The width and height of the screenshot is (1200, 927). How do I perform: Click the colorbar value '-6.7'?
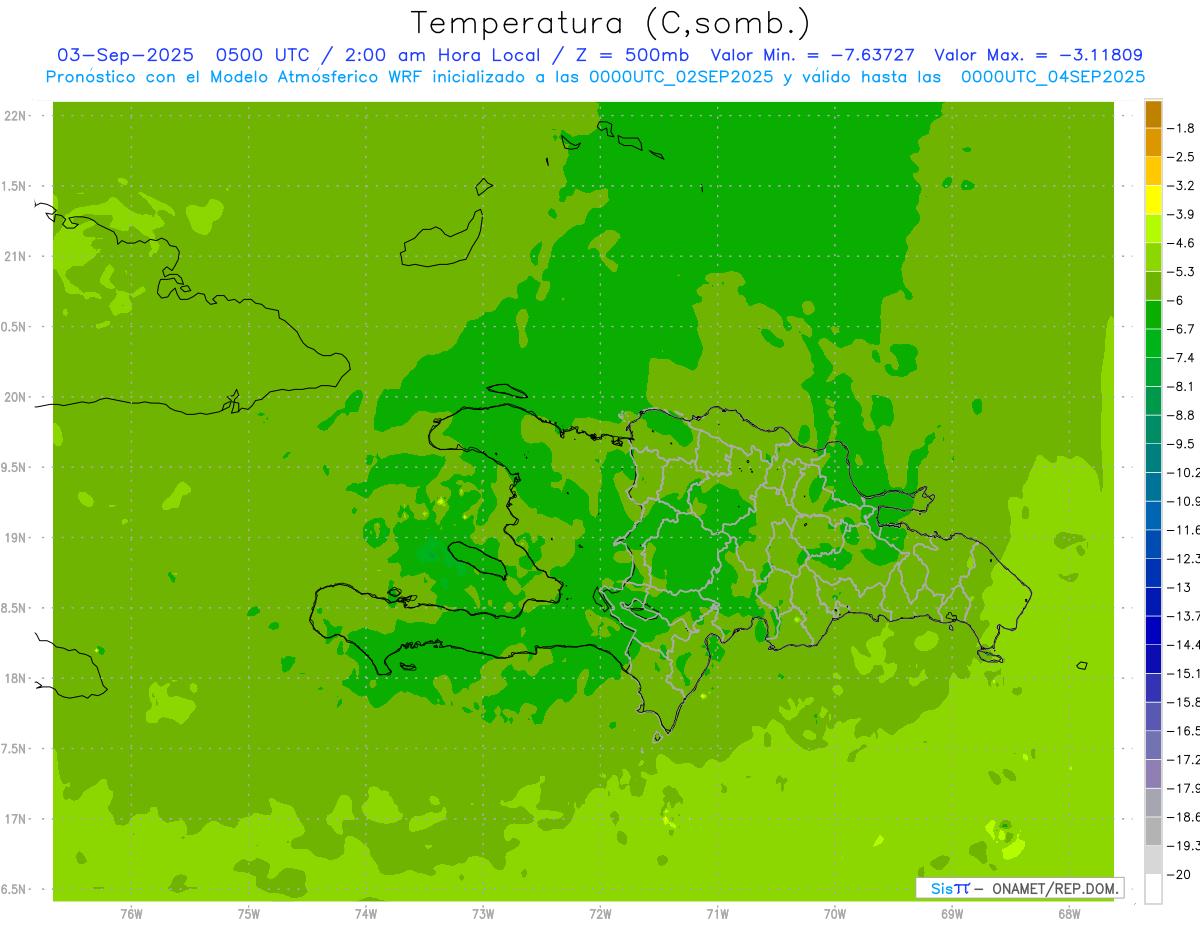pyautogui.click(x=1182, y=329)
